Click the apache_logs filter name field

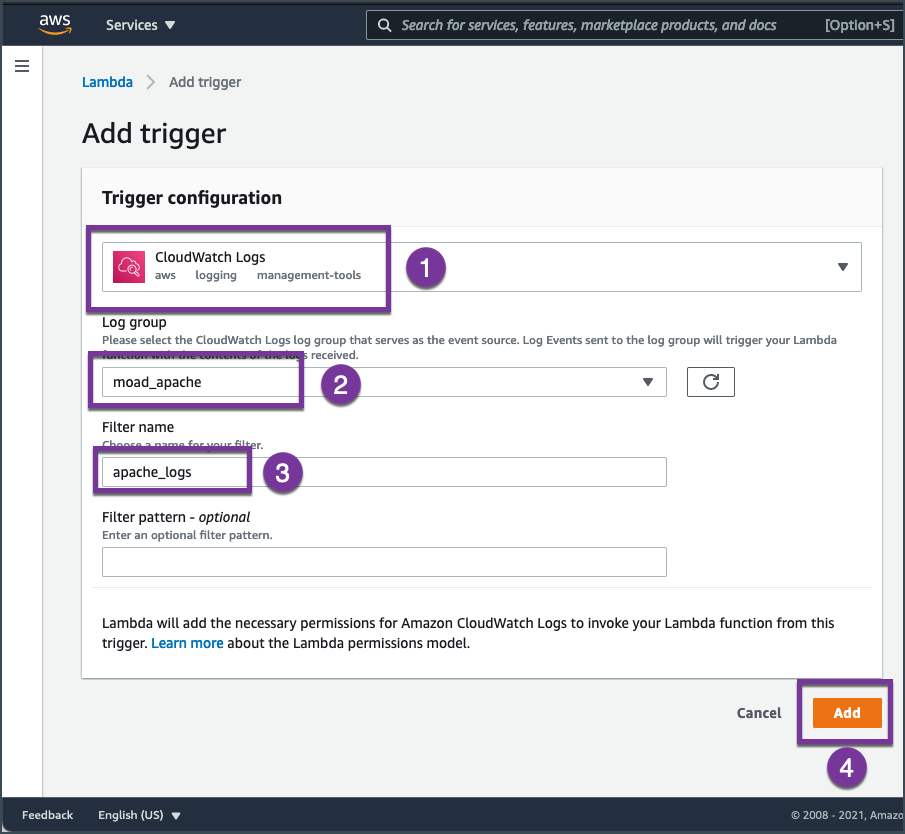click(384, 472)
